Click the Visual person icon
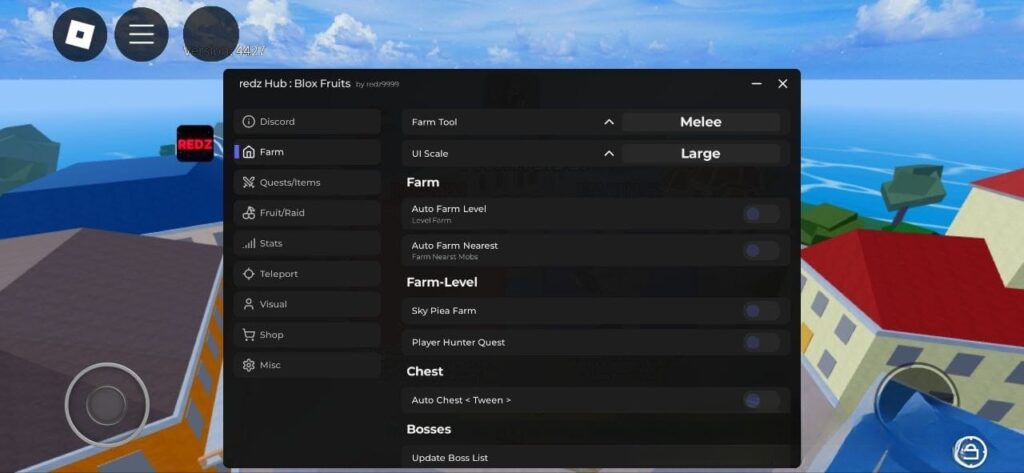 (x=248, y=304)
